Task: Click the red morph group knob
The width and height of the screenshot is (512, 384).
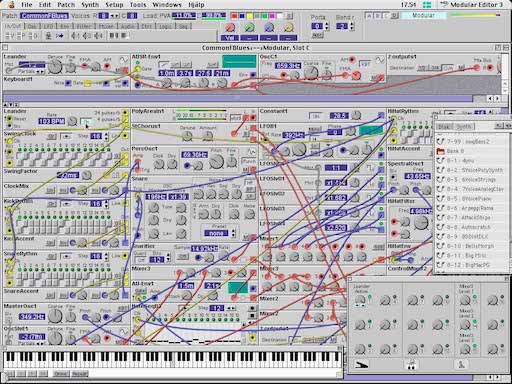Action: (x=230, y=28)
